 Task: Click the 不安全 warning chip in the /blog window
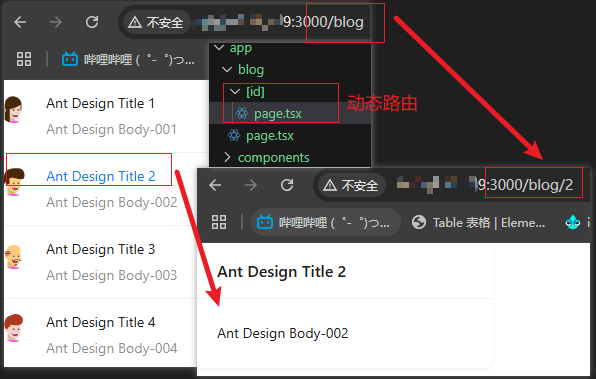(x=155, y=23)
